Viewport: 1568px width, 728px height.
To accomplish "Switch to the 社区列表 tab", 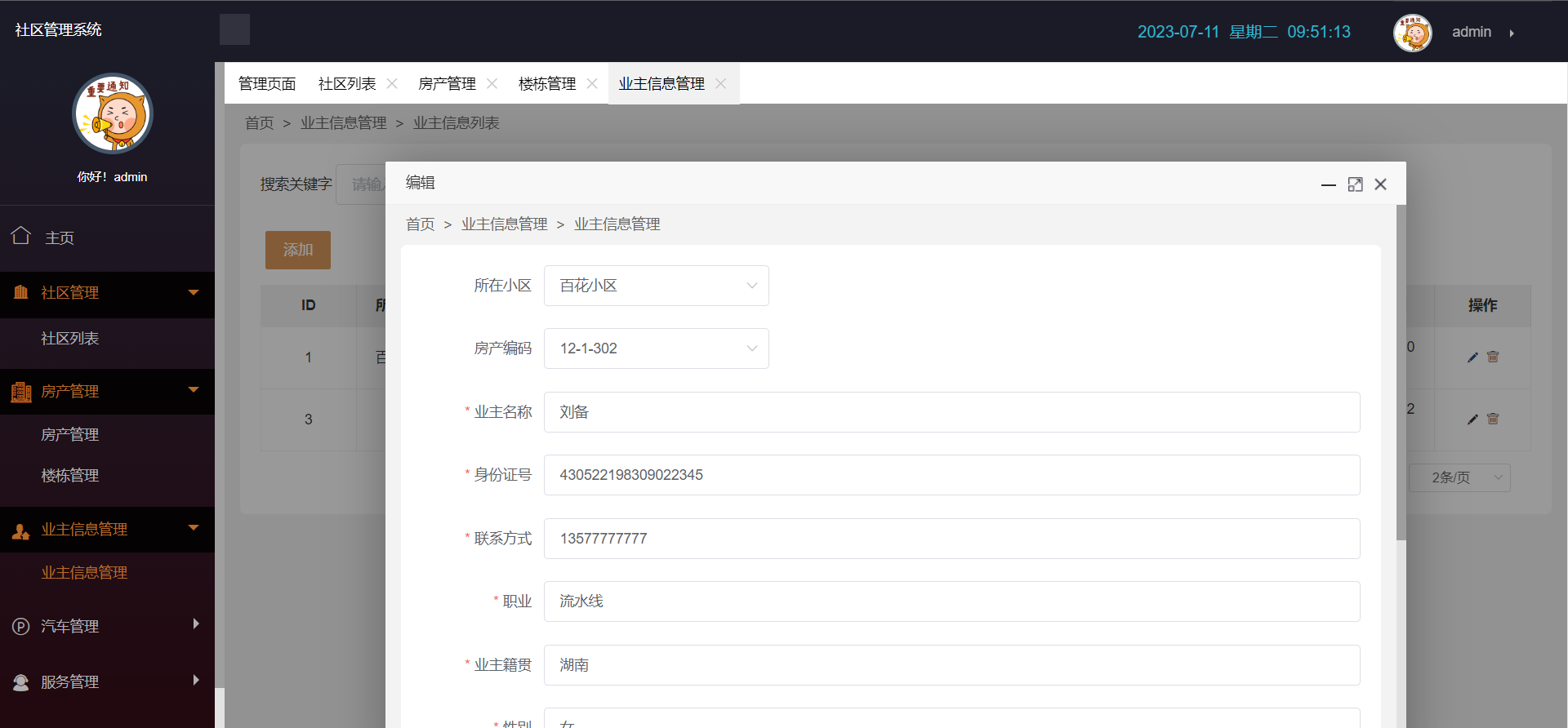I will coord(347,84).
